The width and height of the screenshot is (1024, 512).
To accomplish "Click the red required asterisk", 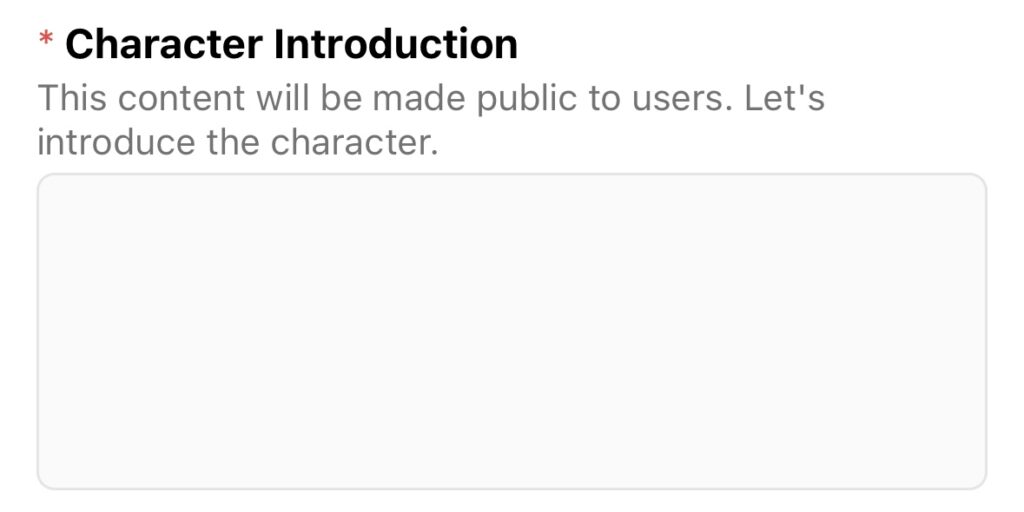I will (x=46, y=40).
